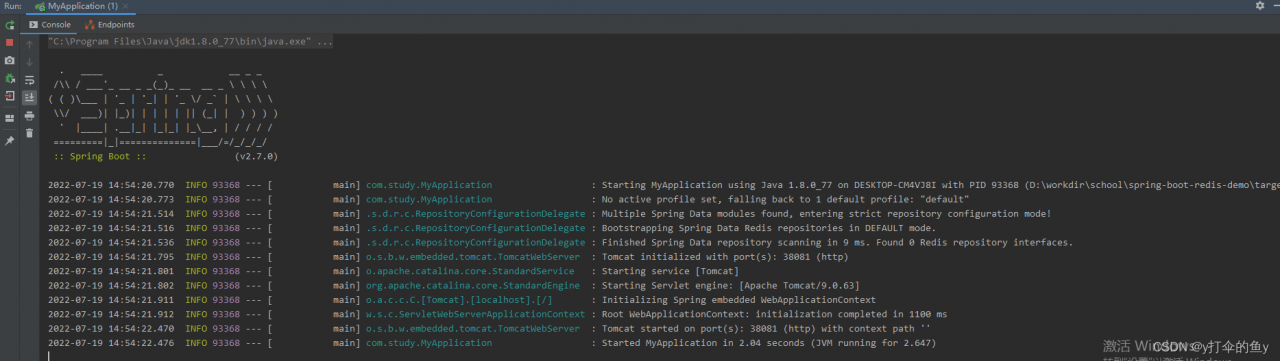Viewport: 1280px width, 361px height.
Task: Close the MyApplication (1) run tab
Action: [127, 6]
